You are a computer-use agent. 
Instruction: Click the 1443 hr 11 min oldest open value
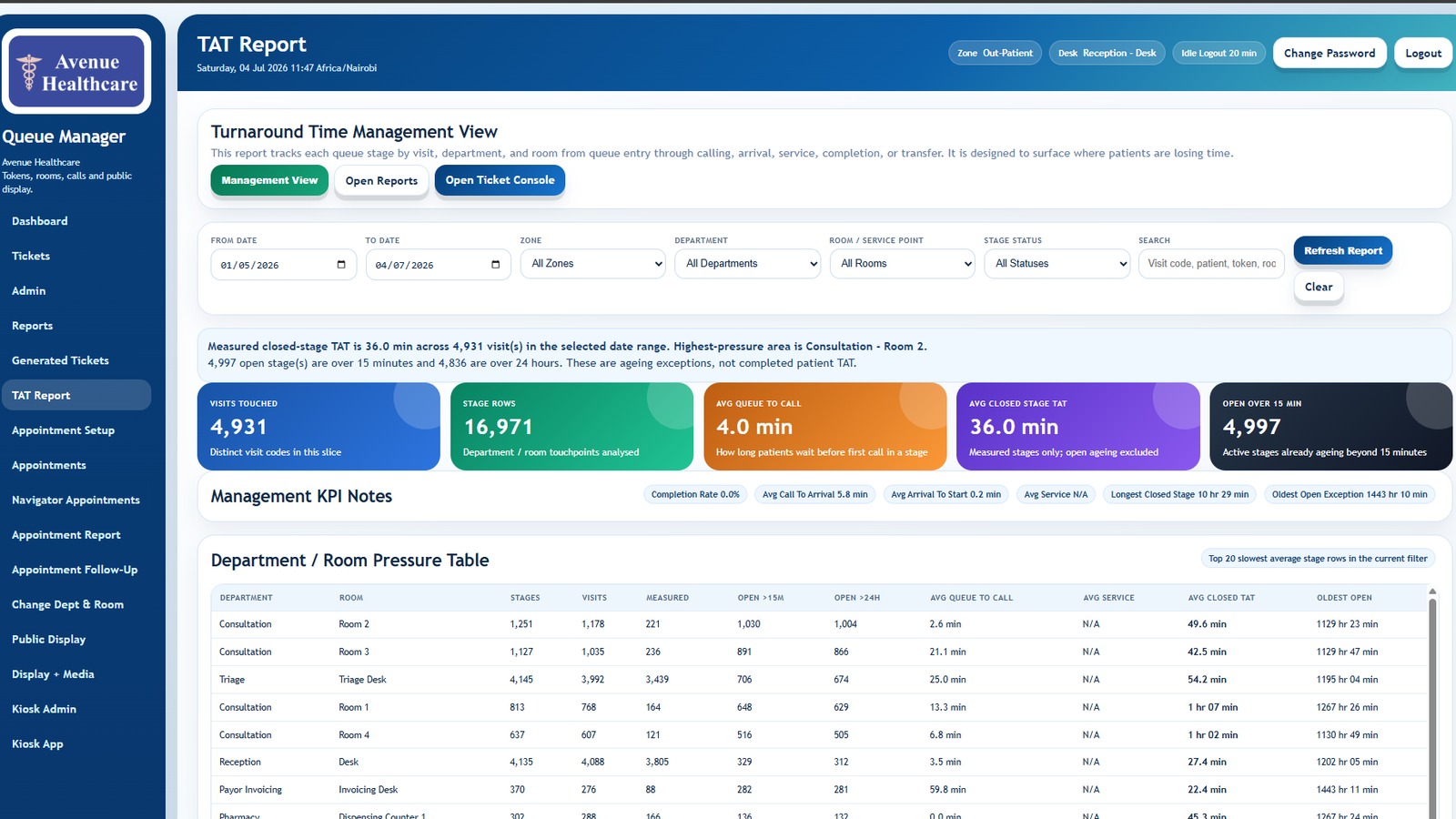pyautogui.click(x=1347, y=790)
